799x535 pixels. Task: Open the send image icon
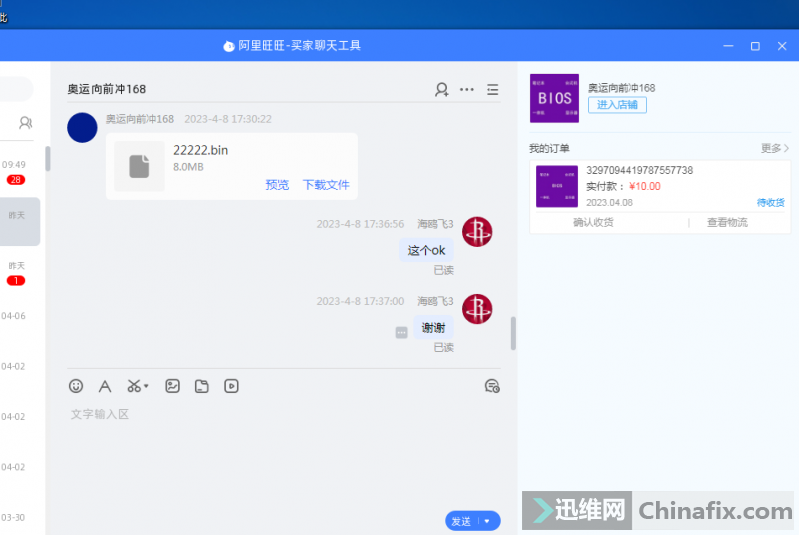pos(173,386)
